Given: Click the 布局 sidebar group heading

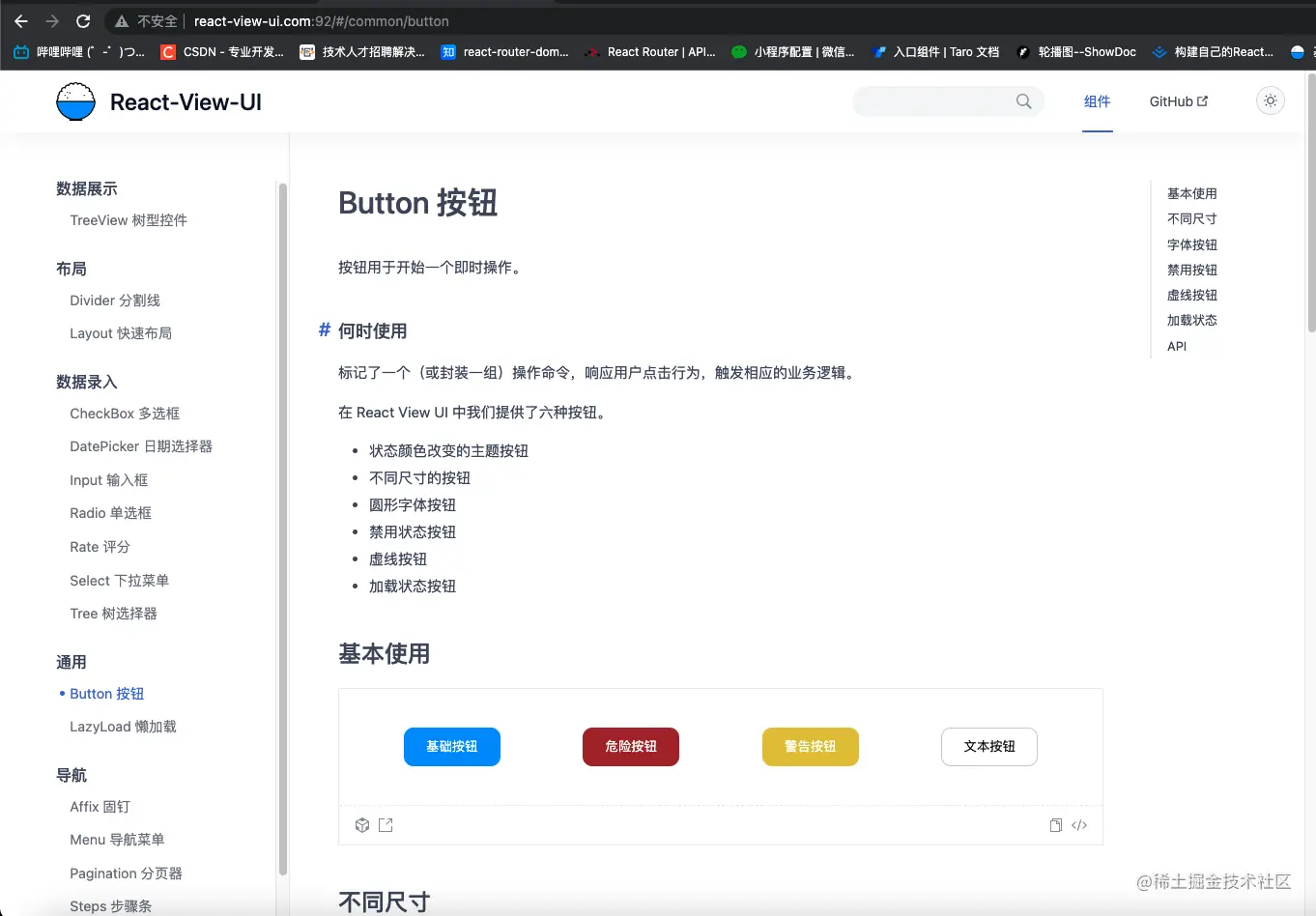Looking at the screenshot, I should tap(72, 269).
